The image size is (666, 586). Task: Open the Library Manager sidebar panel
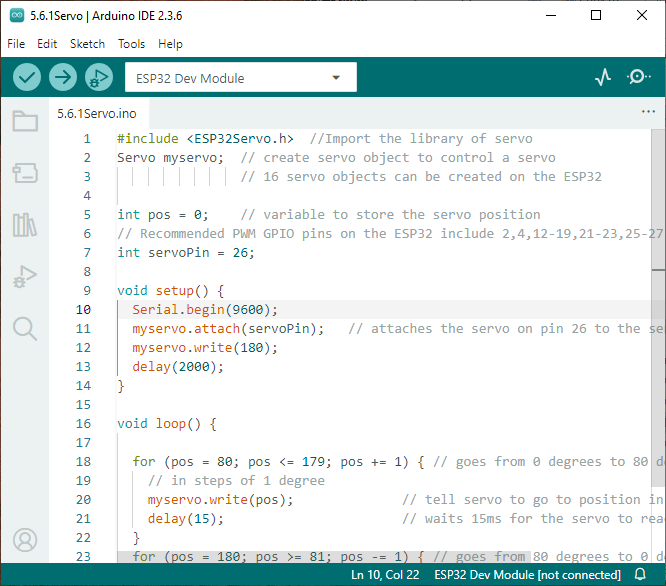[25, 225]
